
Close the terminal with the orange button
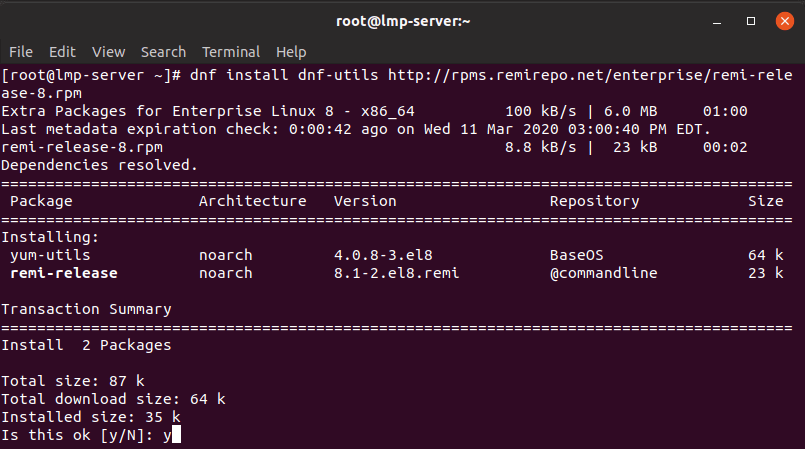[x=784, y=21]
